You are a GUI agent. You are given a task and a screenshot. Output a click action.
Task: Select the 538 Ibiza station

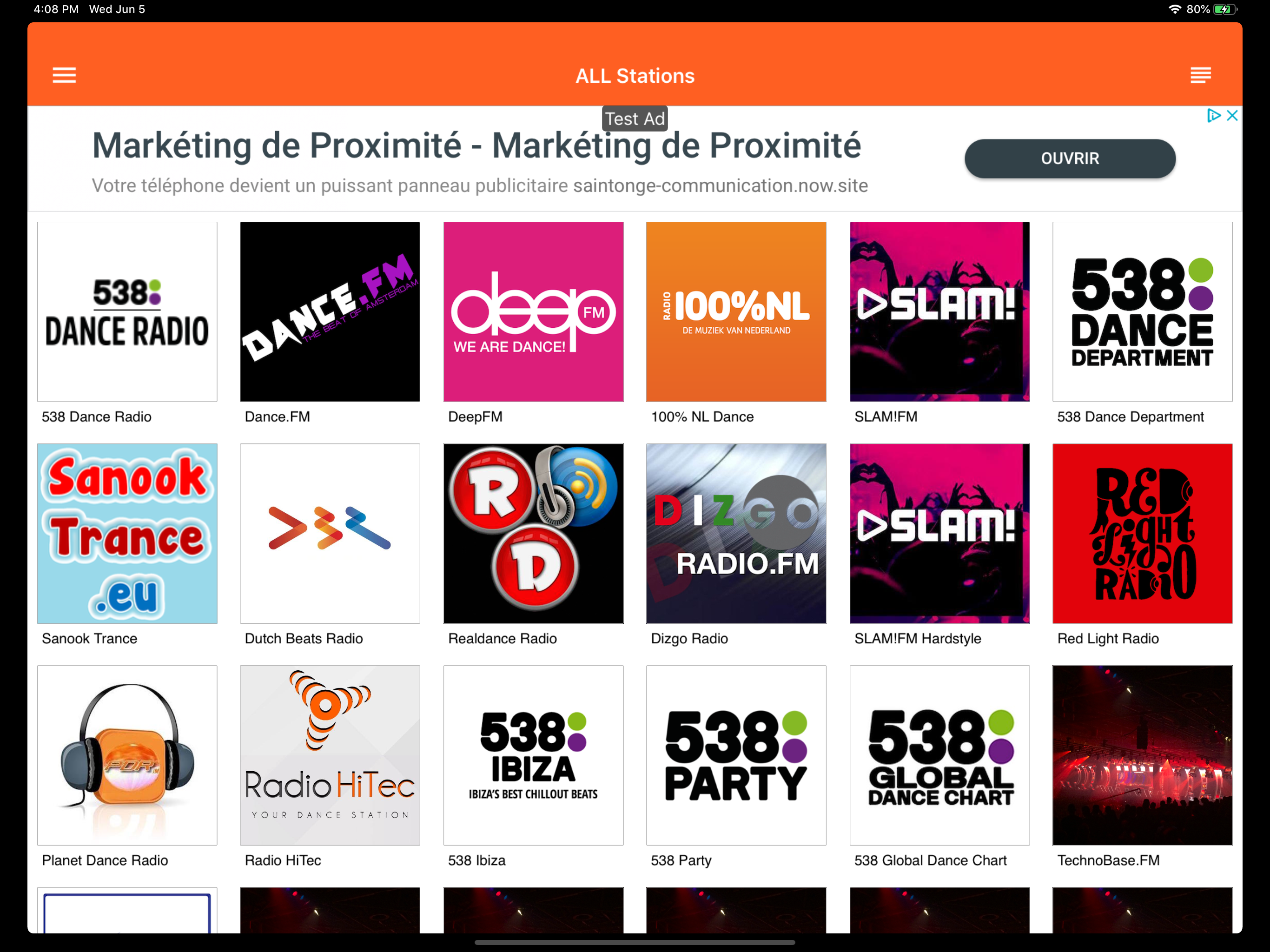[x=533, y=755]
